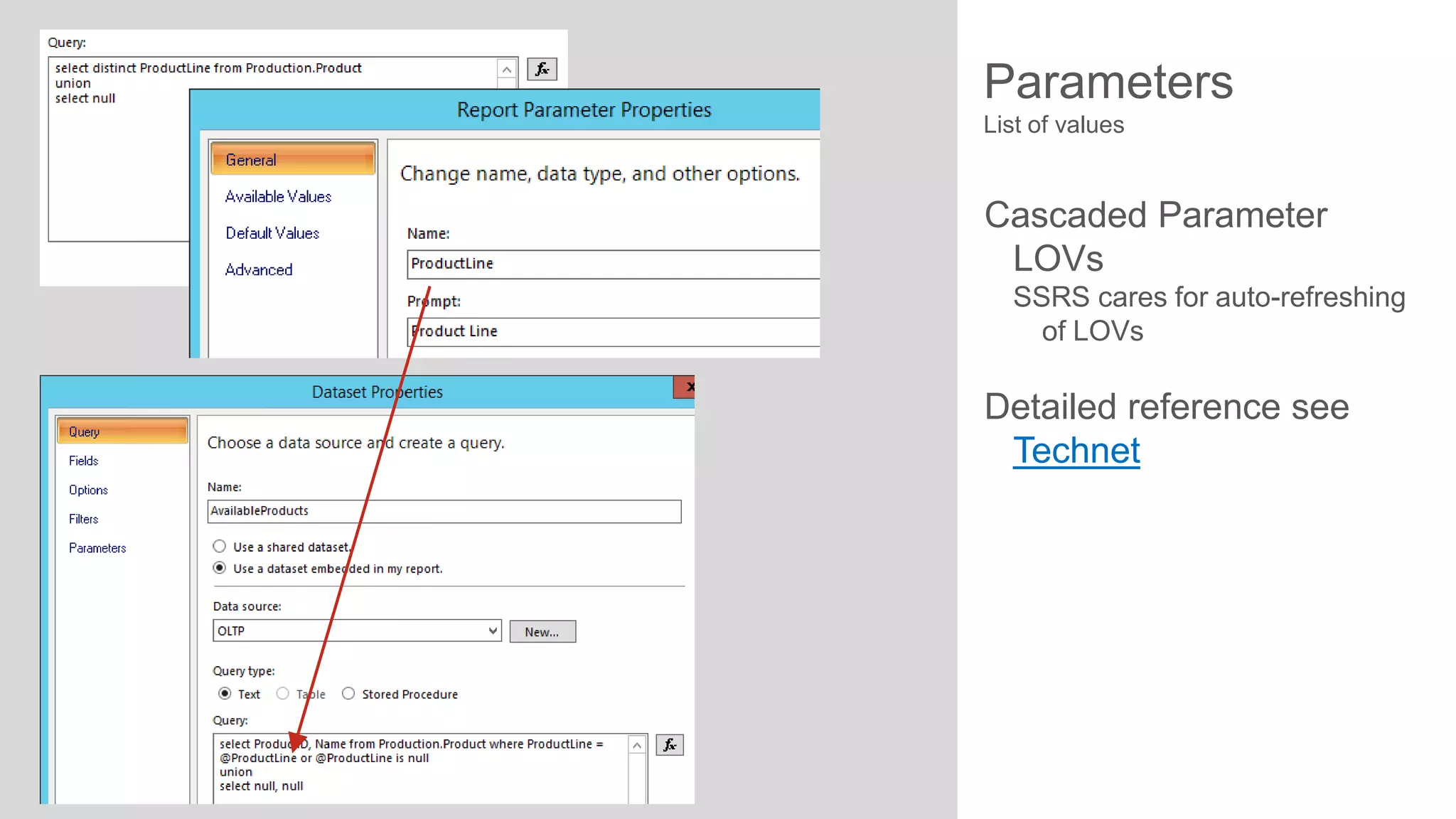
Task: Open Parameters page in Dataset Properties
Action: point(97,548)
